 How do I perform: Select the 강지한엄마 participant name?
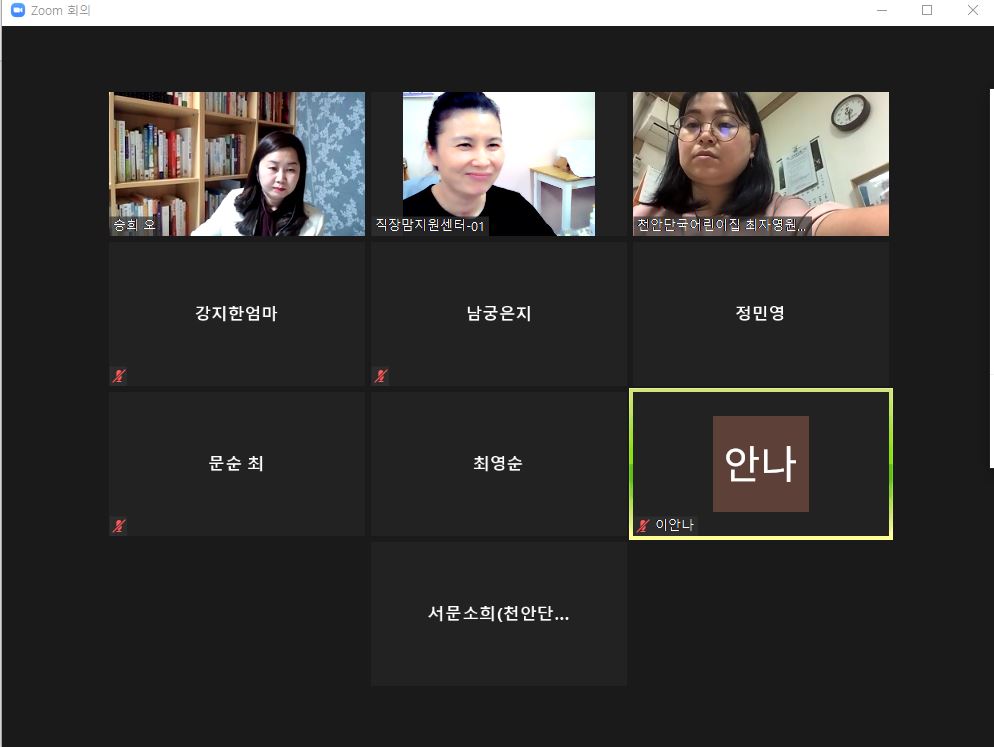(x=236, y=313)
